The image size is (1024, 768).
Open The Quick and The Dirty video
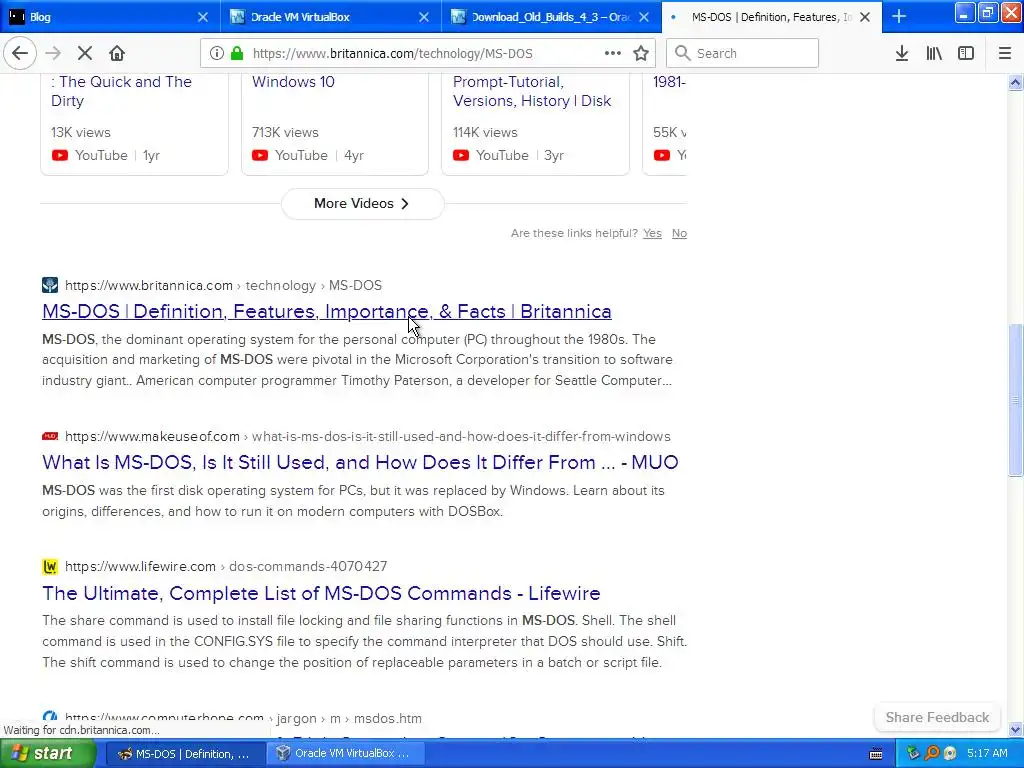[x=121, y=91]
